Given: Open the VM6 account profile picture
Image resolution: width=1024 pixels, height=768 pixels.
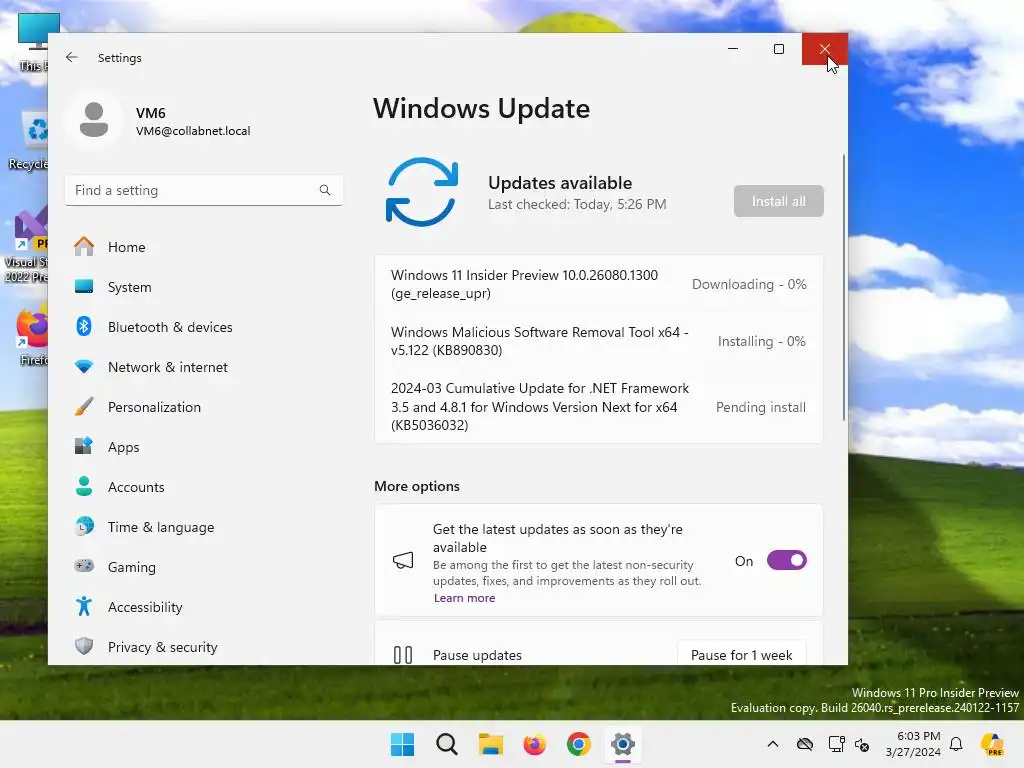Looking at the screenshot, I should (x=94, y=120).
